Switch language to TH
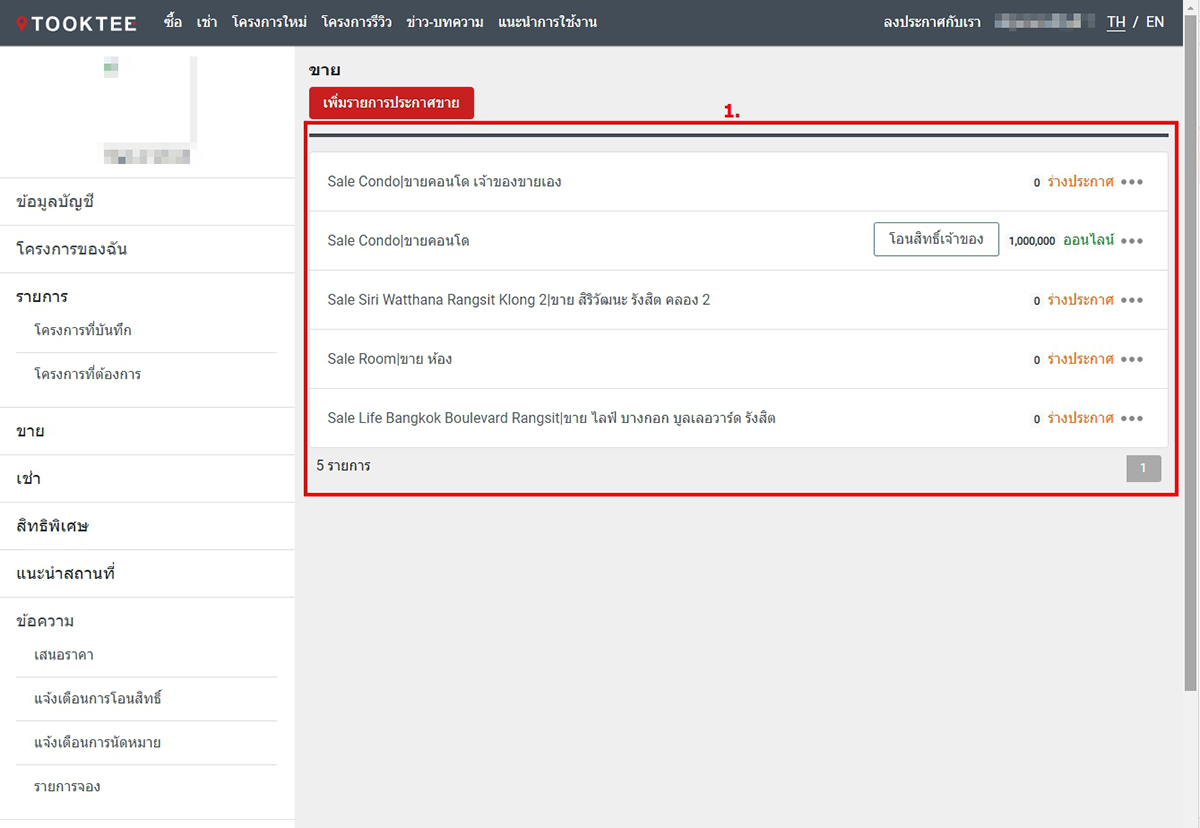Viewport: 1200px width, 828px height. pos(1116,22)
